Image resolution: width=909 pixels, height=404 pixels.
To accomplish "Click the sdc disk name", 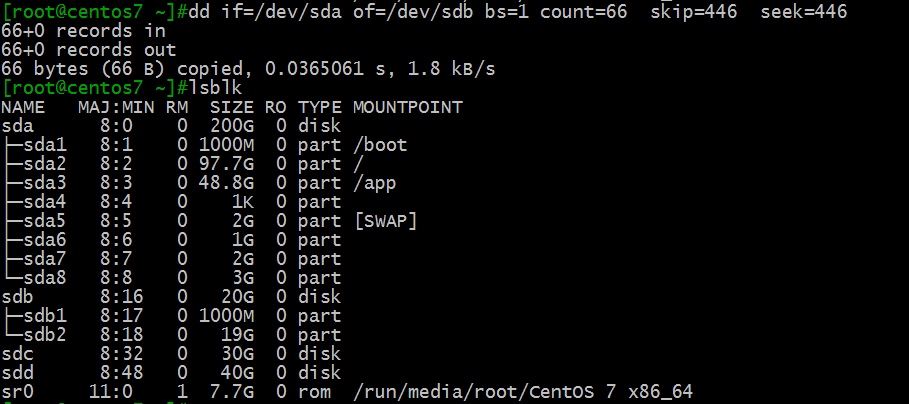I will 17,354.
